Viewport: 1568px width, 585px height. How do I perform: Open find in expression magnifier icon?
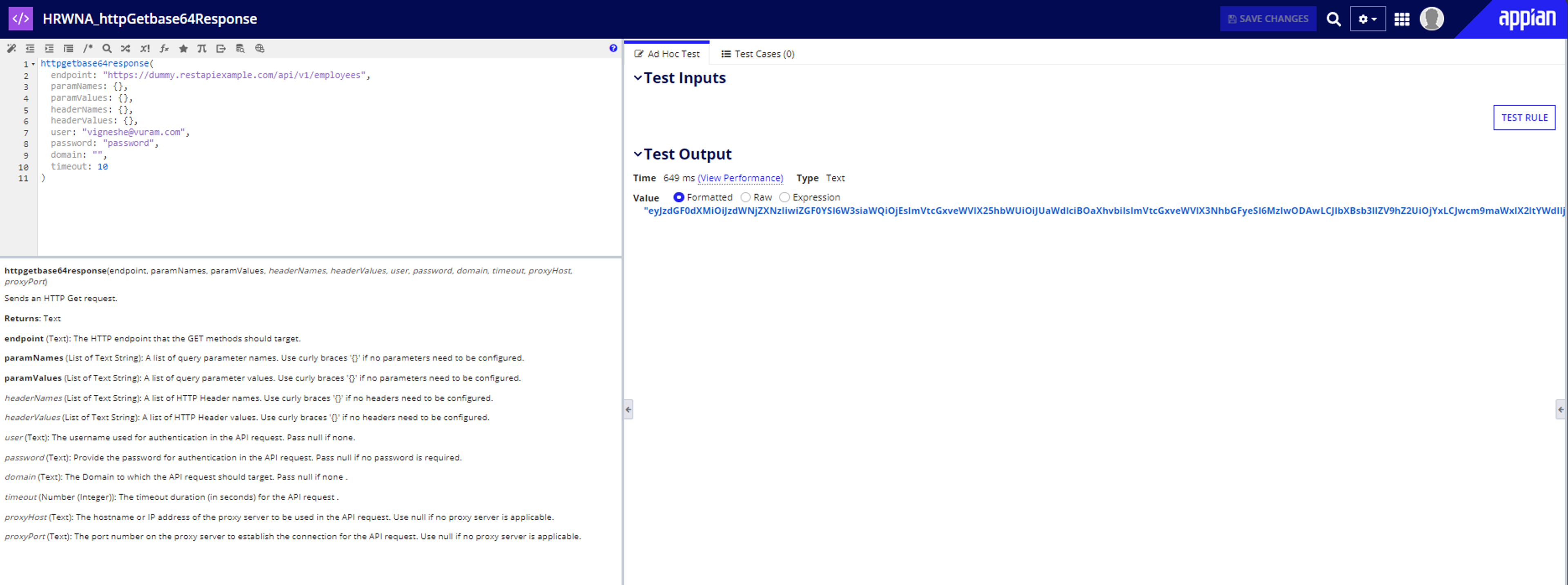coord(107,49)
